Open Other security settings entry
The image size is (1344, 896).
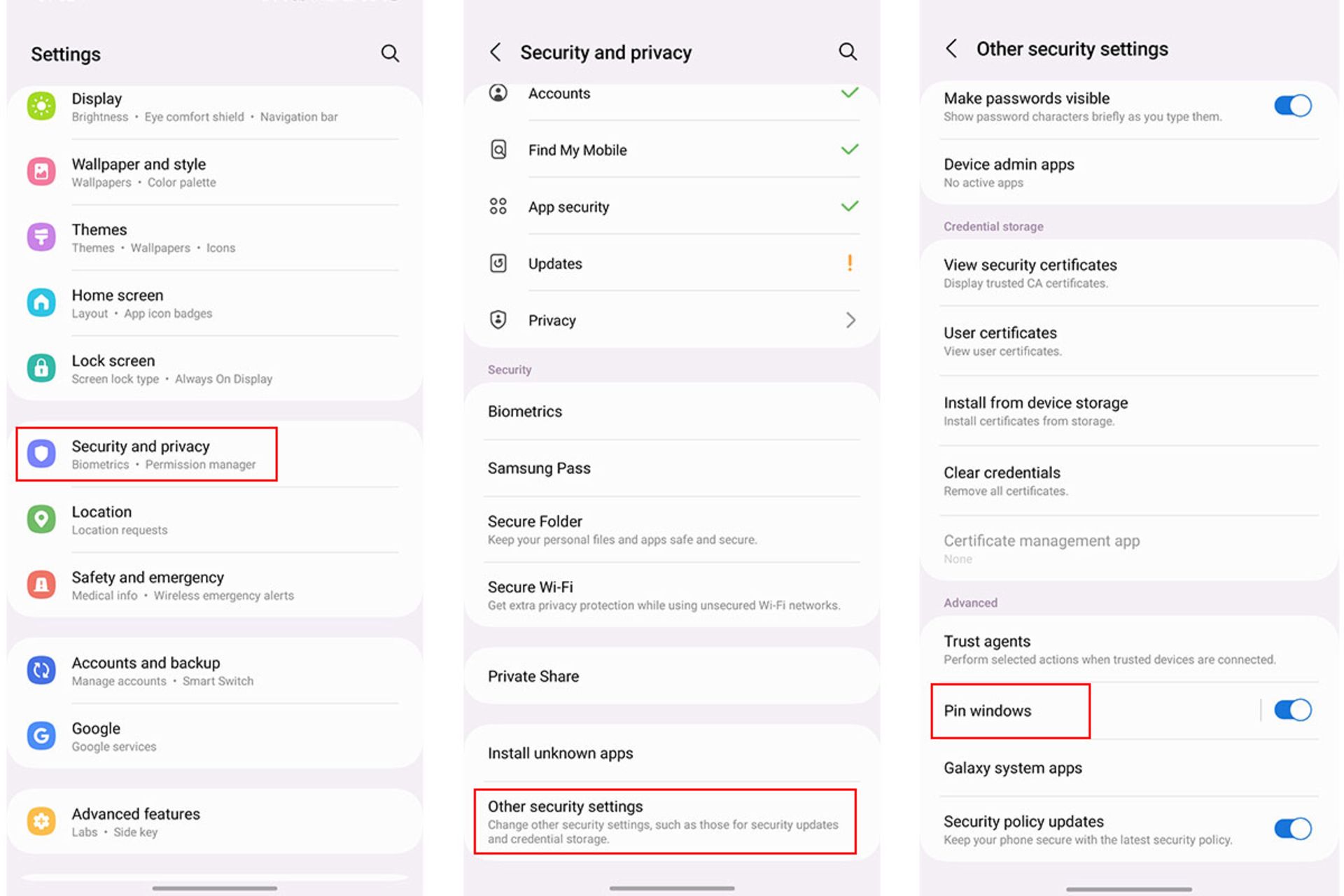[x=665, y=822]
